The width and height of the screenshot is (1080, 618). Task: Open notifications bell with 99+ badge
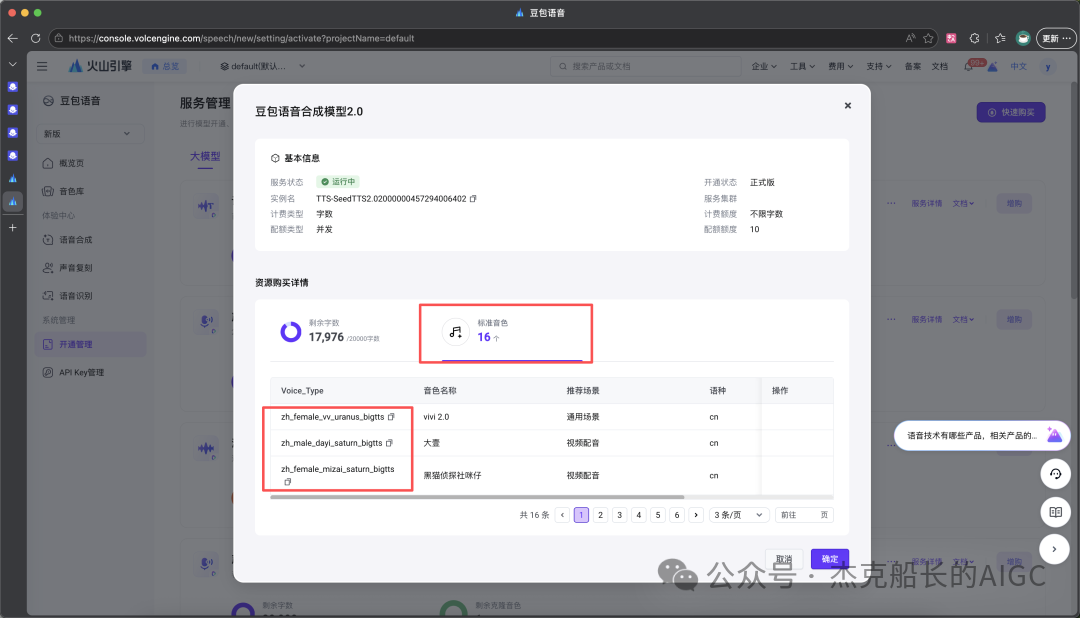coord(970,66)
